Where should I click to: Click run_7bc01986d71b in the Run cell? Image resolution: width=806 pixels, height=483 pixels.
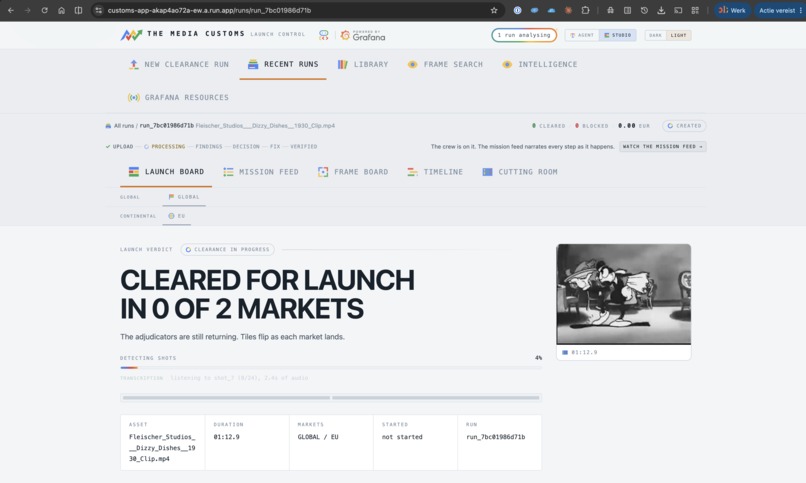click(496, 437)
